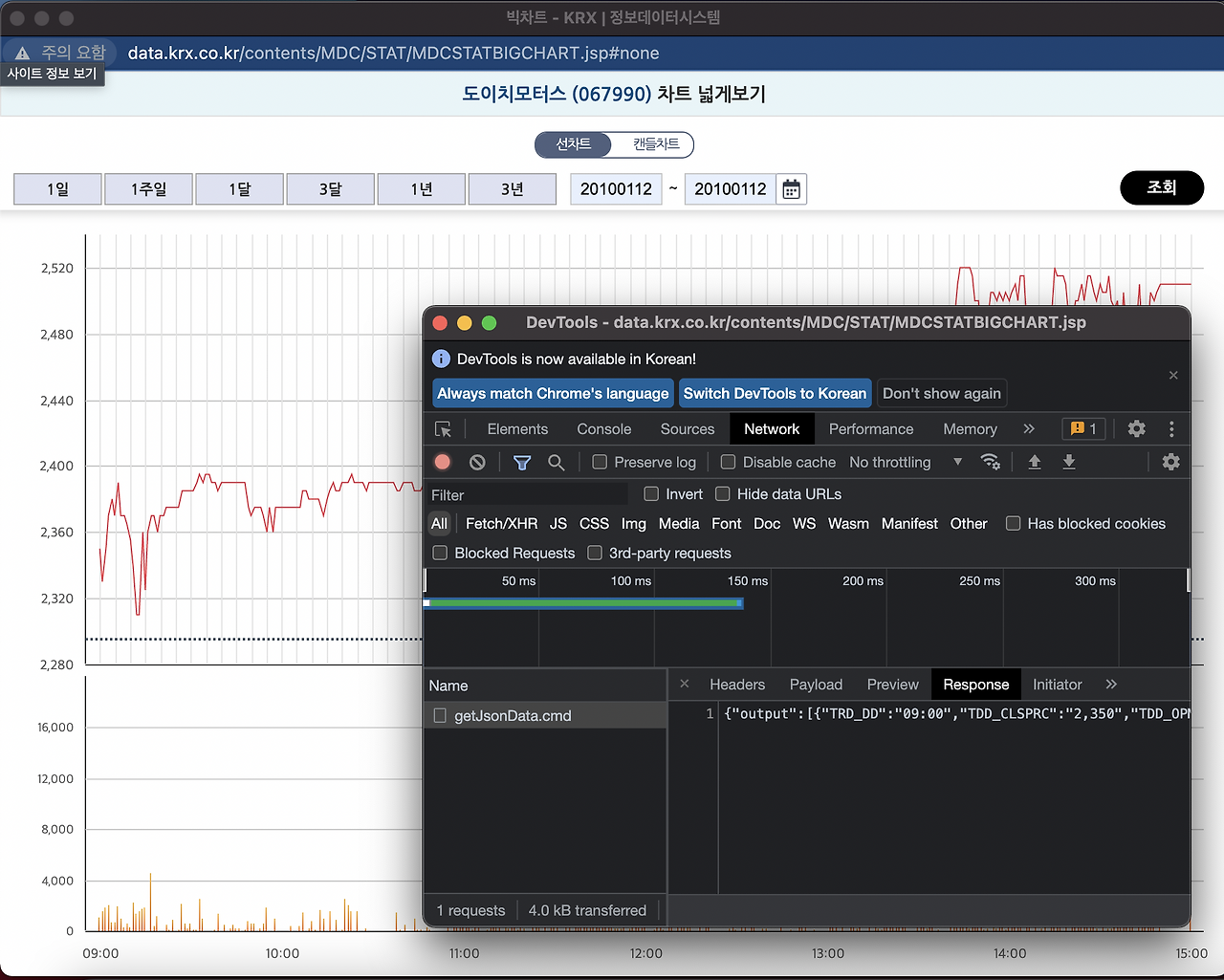Click the 조회 search button
Screen dimensions: 1224x980
coord(1162,187)
